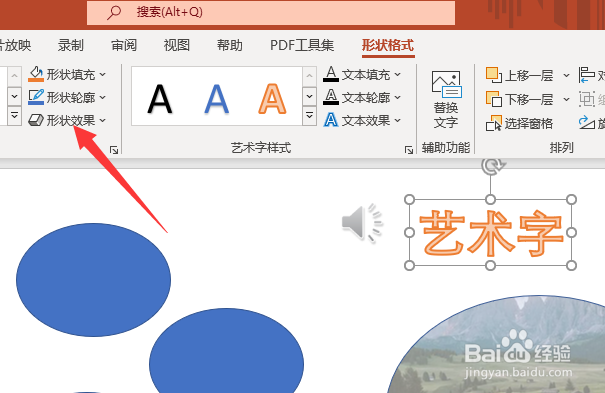
Task: Expand the WordArt styles gallery
Action: pyautogui.click(x=309, y=116)
